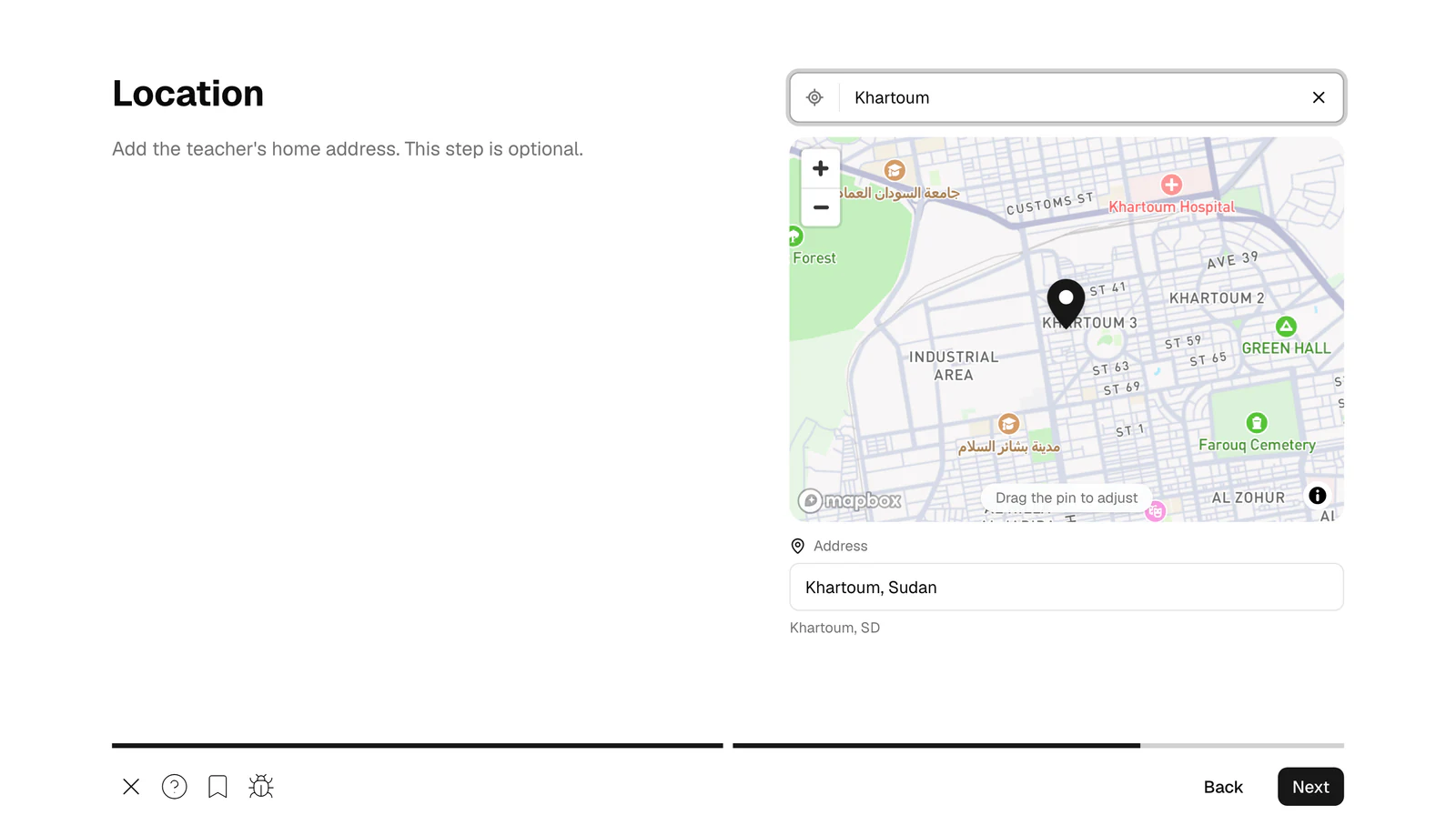
Task: Click the black location pin marker
Action: (1066, 303)
